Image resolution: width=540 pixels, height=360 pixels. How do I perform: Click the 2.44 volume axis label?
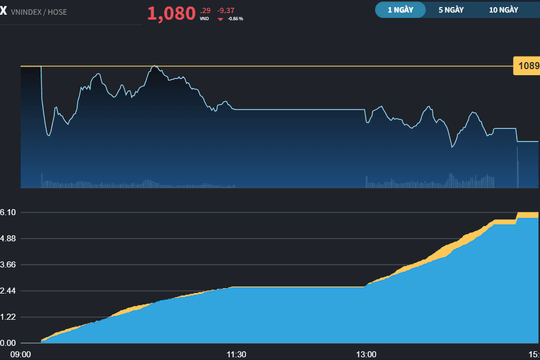(8, 291)
